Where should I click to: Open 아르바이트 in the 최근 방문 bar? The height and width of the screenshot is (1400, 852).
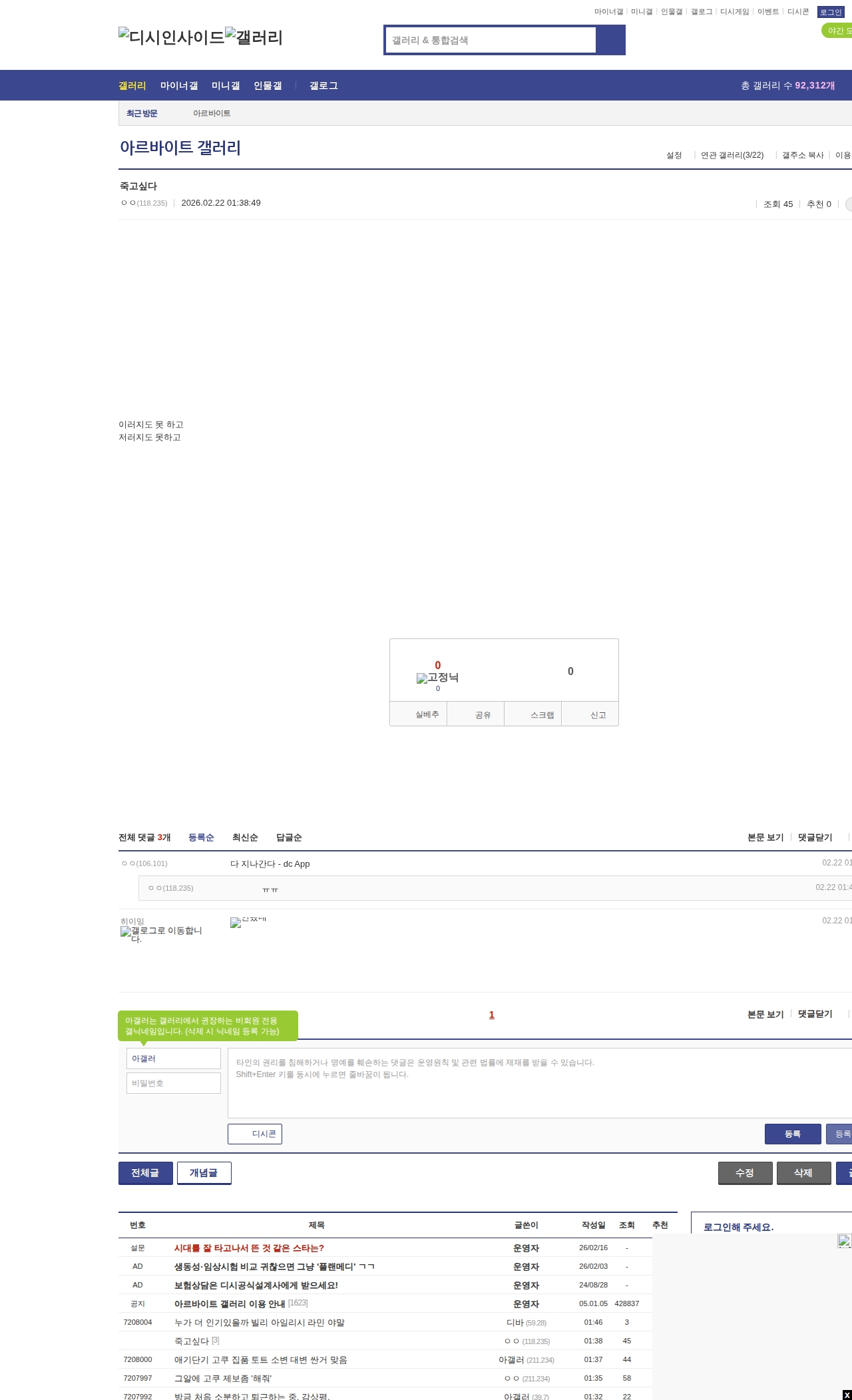pyautogui.click(x=212, y=113)
